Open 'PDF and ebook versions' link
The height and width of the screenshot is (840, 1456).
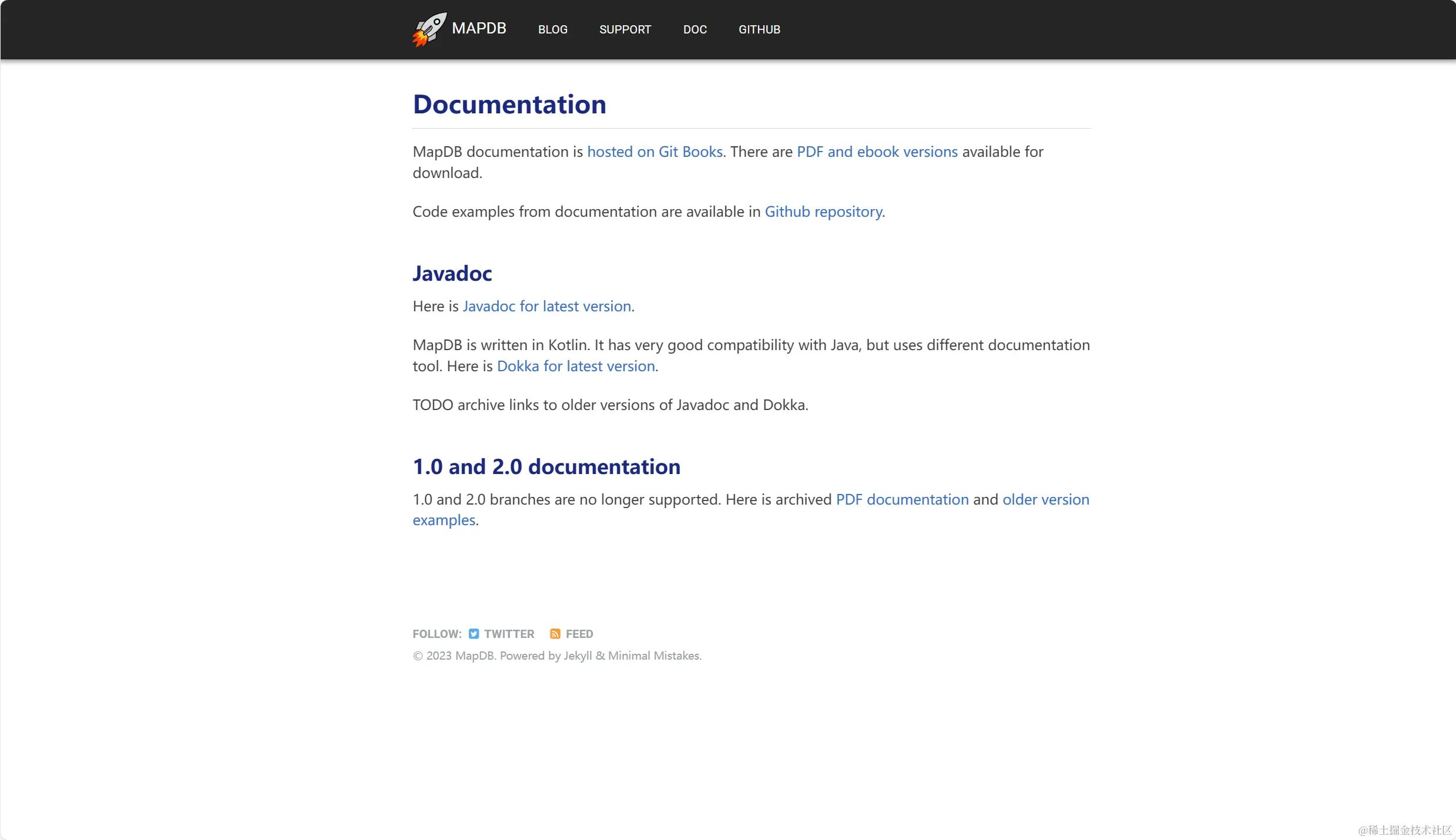coord(877,152)
